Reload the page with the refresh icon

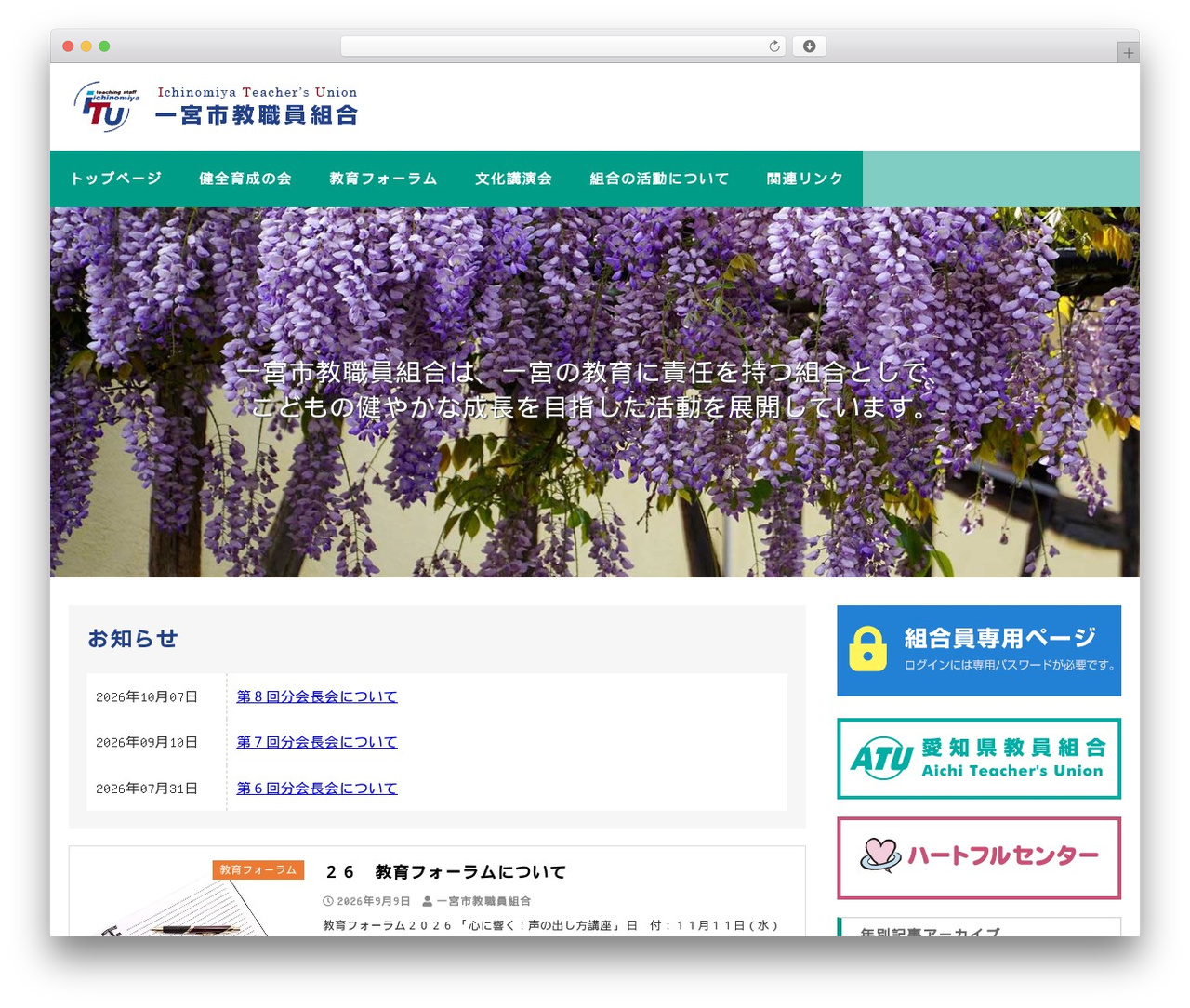click(x=773, y=46)
